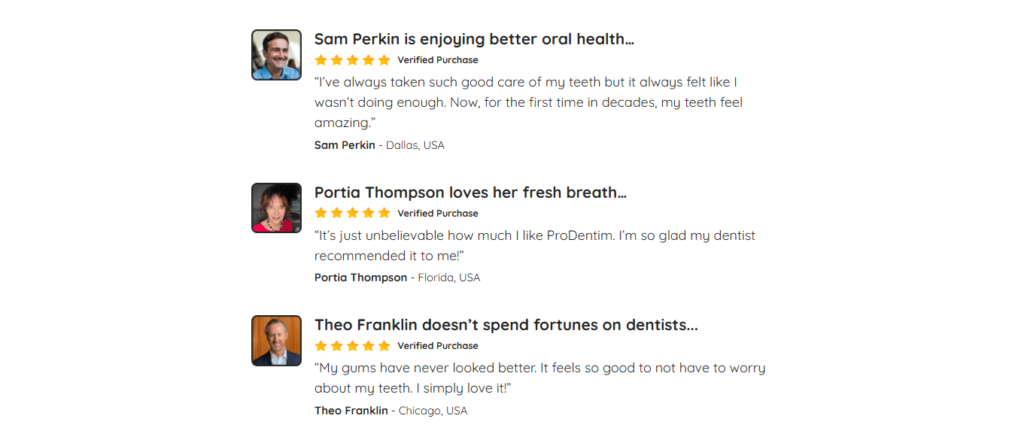Click Portia Thompson's profile photo

coord(276,208)
